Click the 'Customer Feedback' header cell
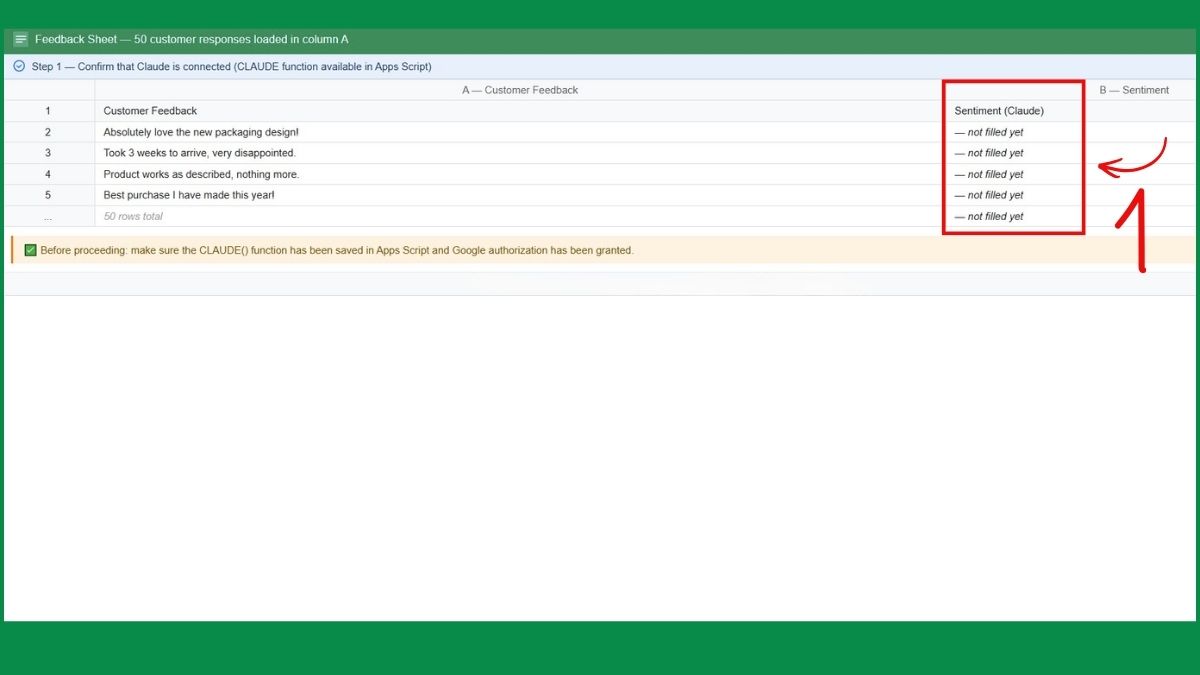Screen dimensions: 1200x675 pyautogui.click(x=520, y=111)
